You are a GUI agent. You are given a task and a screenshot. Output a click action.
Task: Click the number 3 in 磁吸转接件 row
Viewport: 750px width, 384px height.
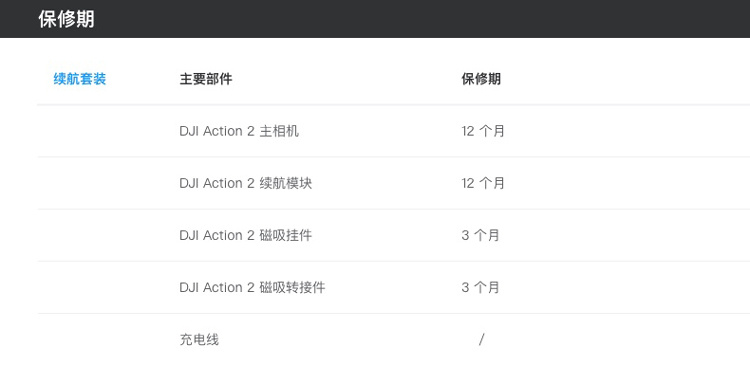(x=465, y=287)
